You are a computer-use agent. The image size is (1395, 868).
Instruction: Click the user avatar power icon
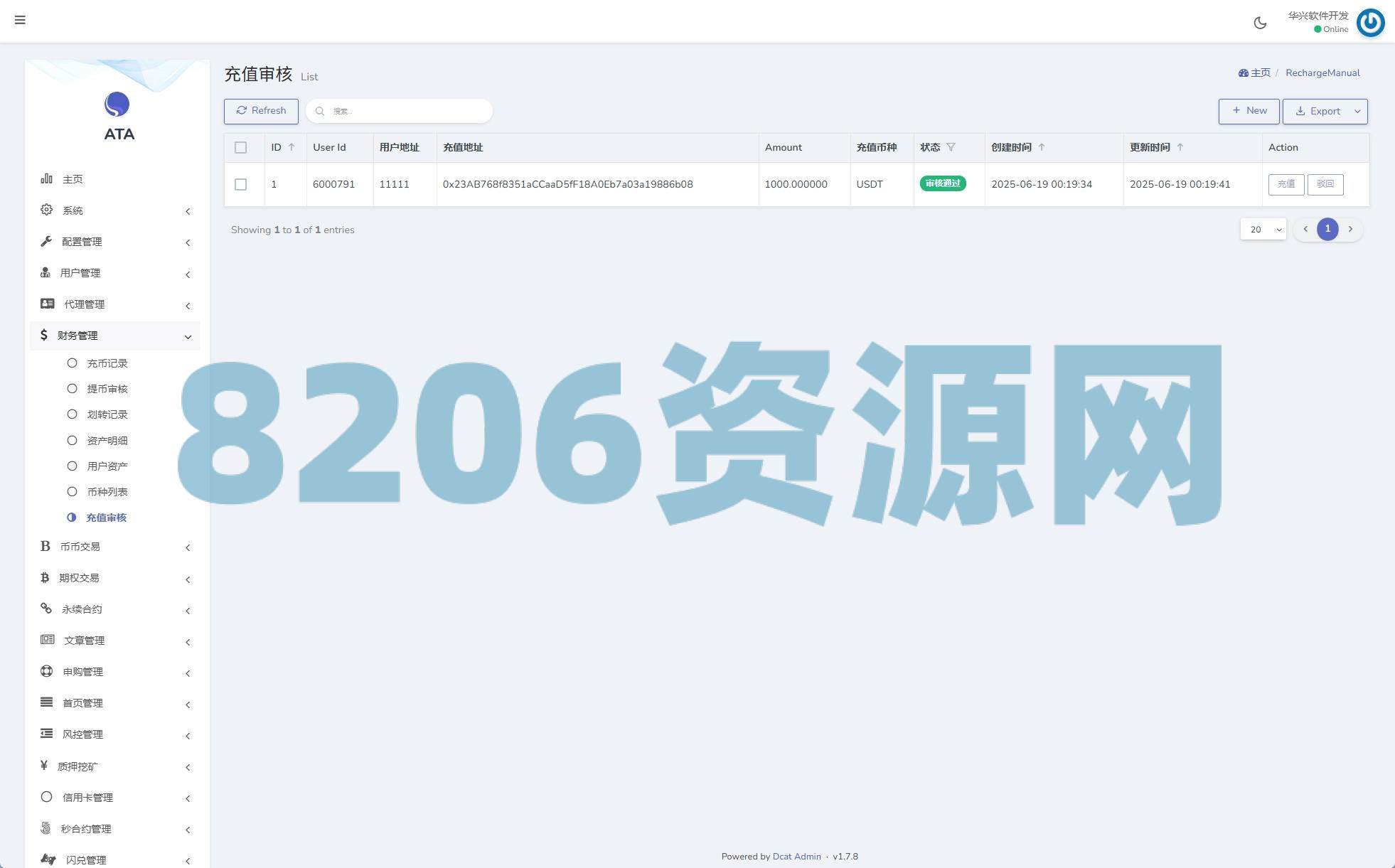[1370, 23]
